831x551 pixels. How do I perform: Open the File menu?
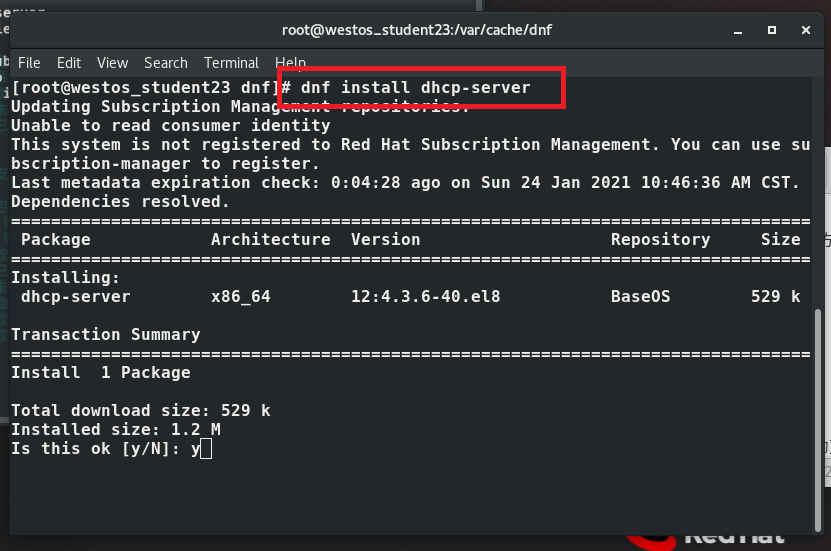coord(29,63)
